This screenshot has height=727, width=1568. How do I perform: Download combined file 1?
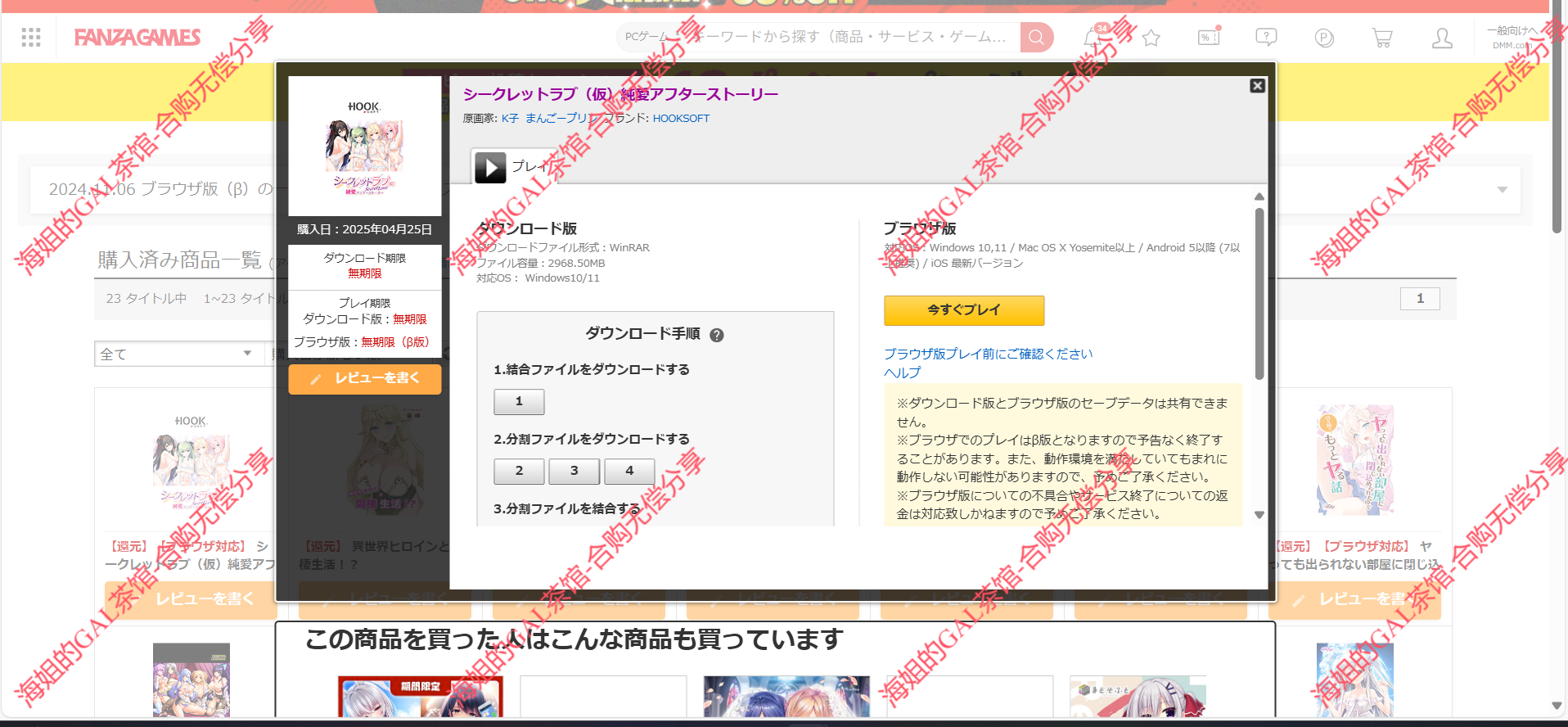coord(519,401)
